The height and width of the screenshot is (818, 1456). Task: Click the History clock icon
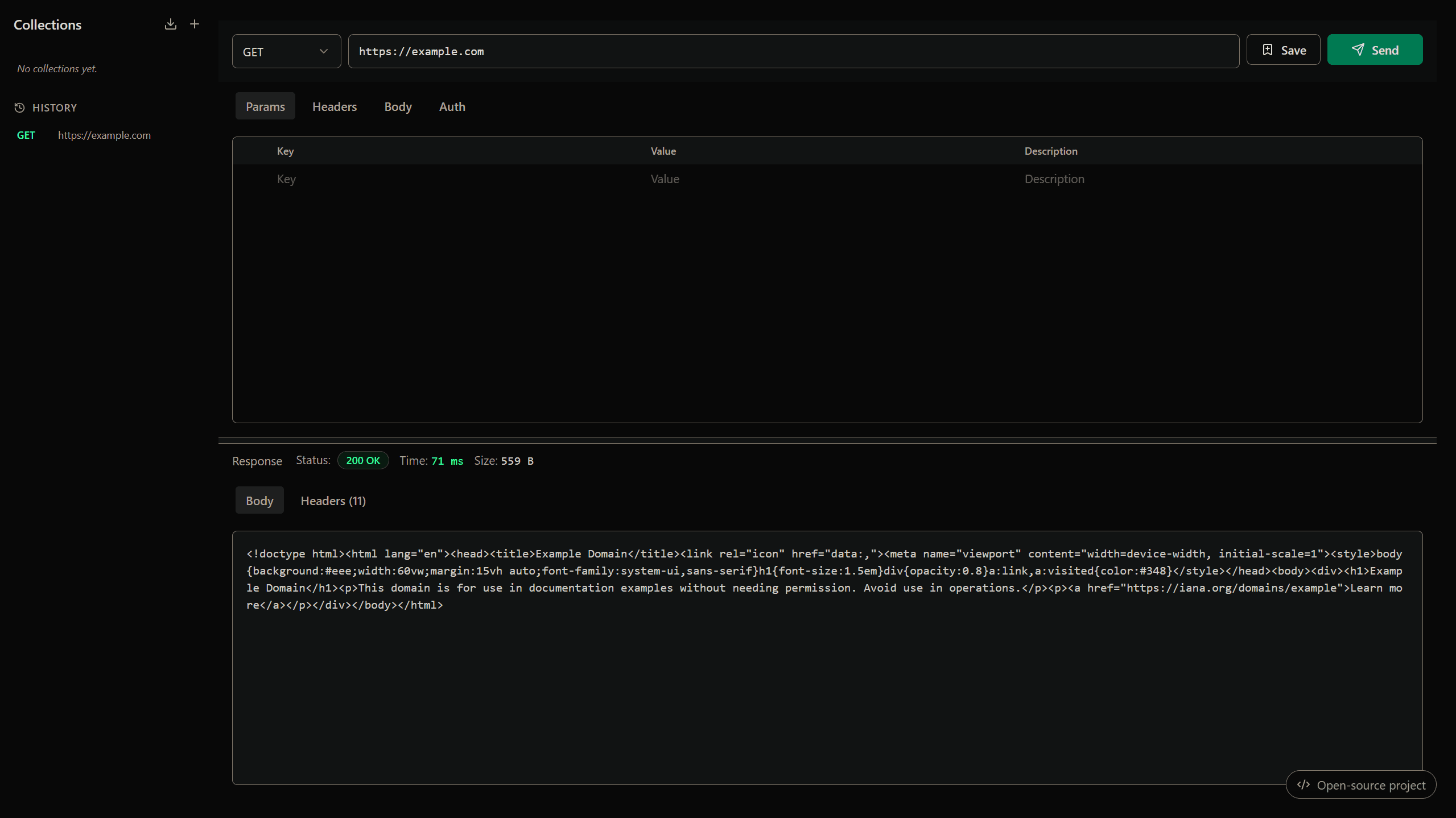coord(19,108)
